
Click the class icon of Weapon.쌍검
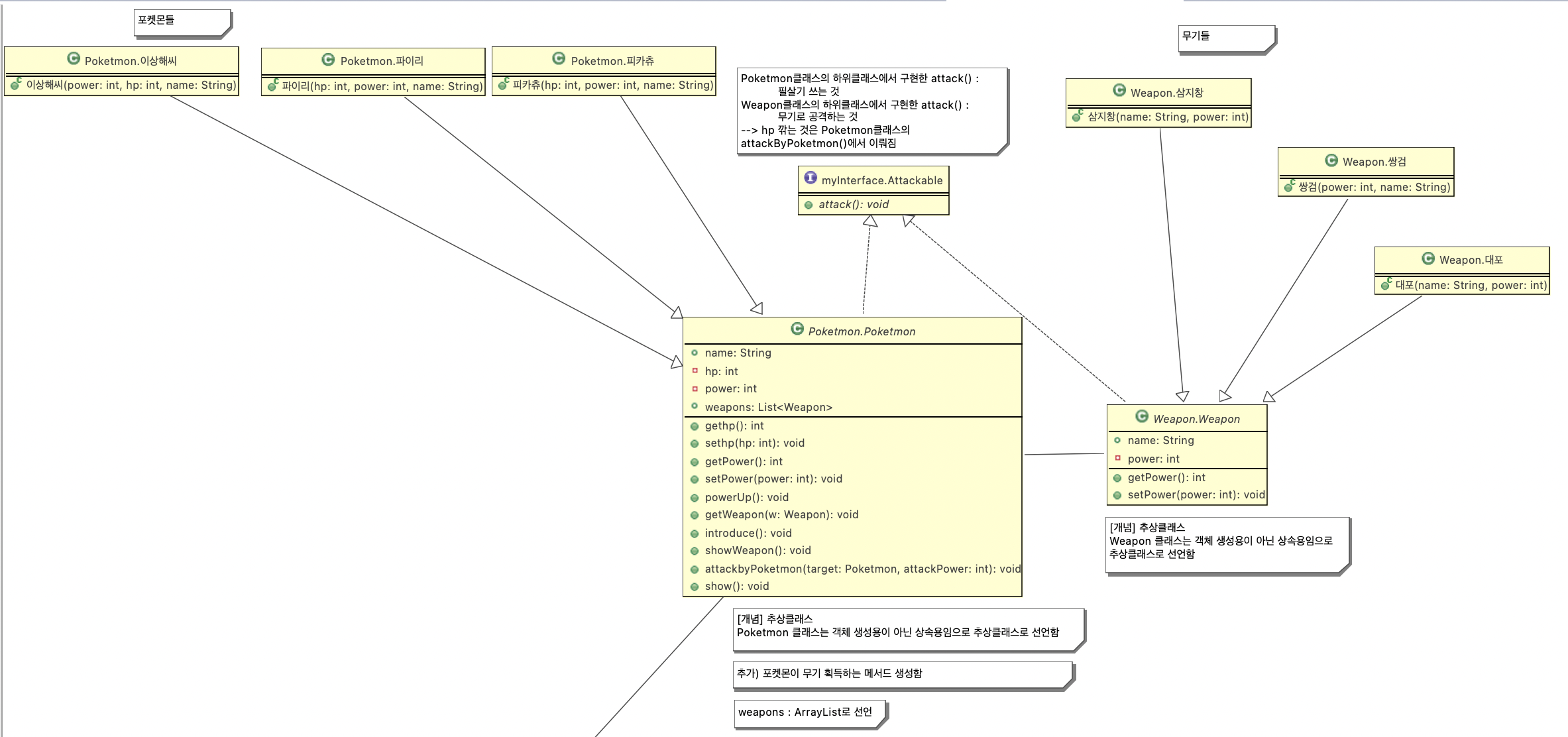(x=1331, y=160)
